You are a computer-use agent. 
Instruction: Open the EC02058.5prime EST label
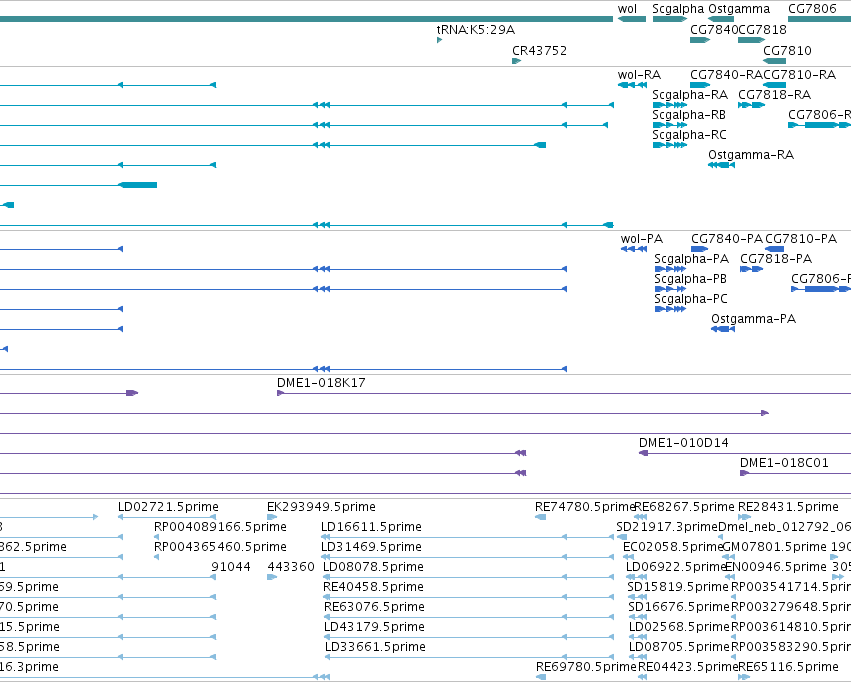point(674,547)
